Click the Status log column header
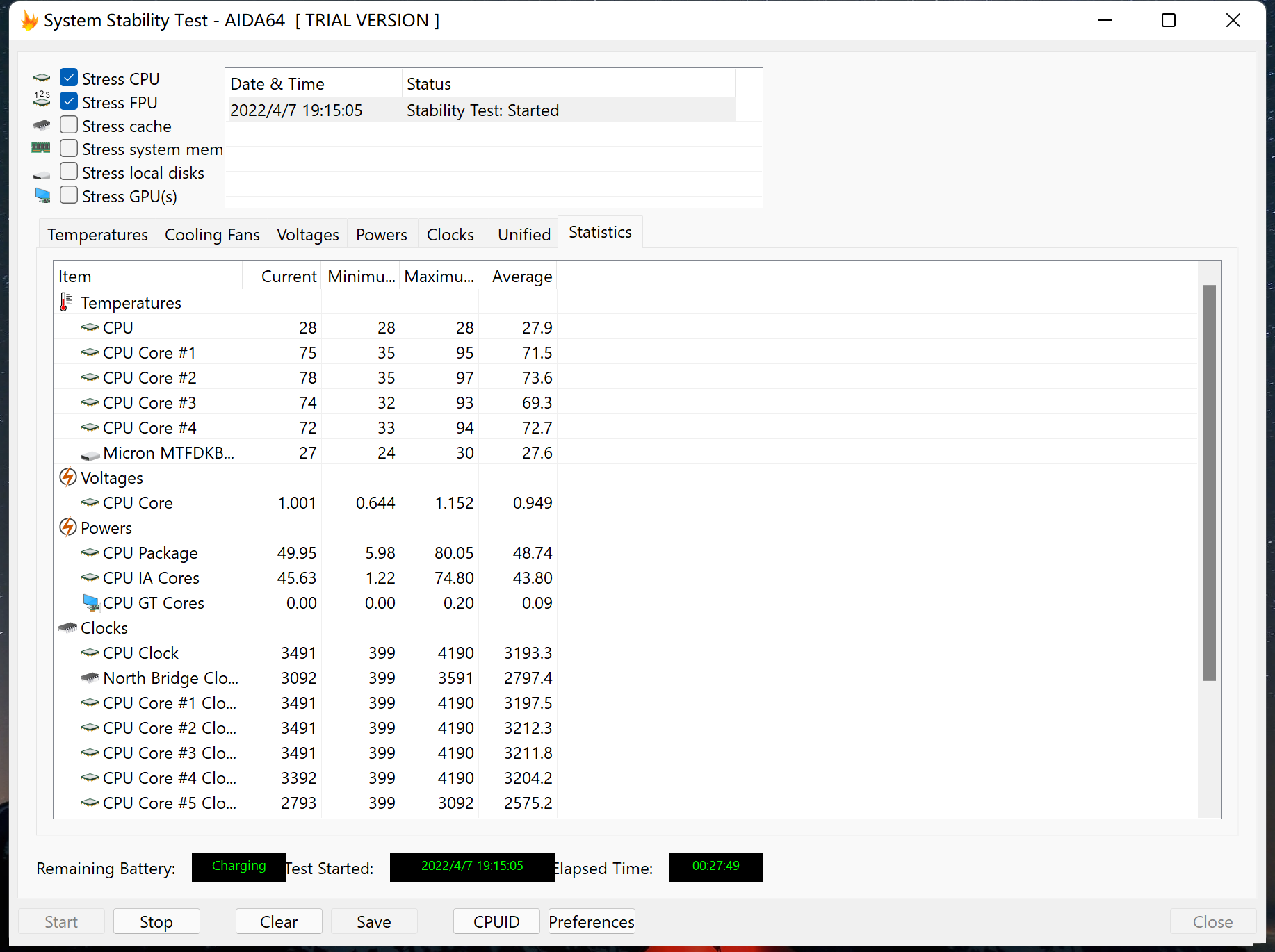The height and width of the screenshot is (952, 1275). [569, 84]
